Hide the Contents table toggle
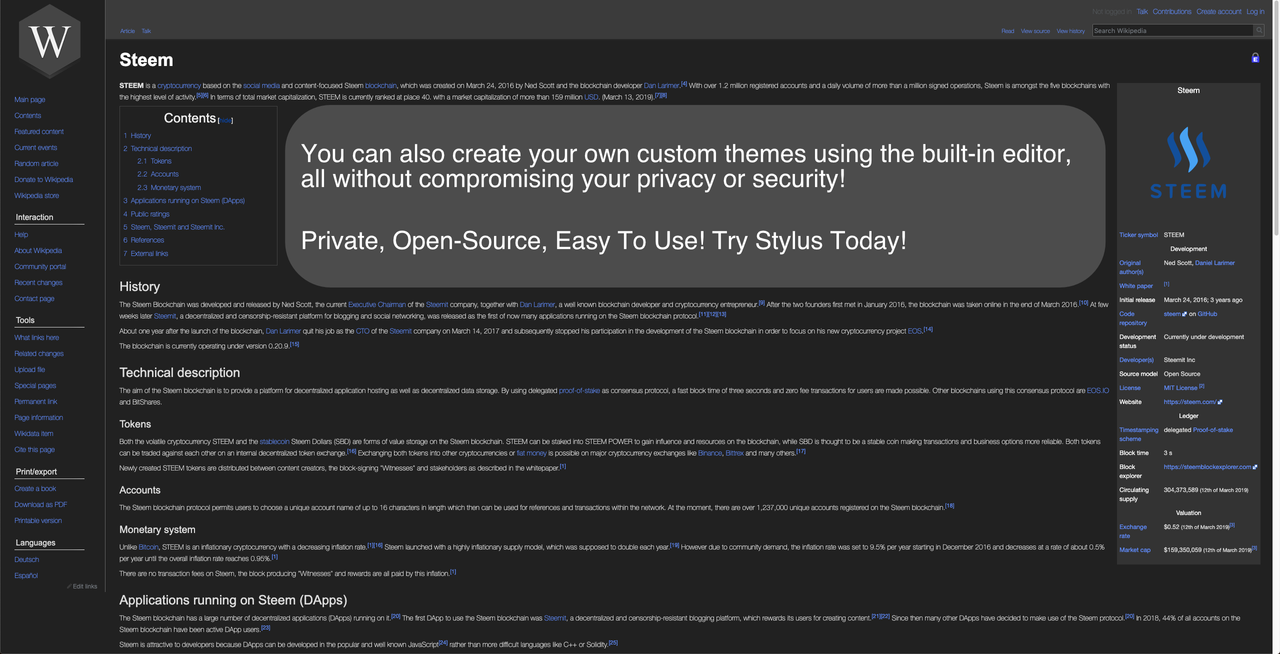Image resolution: width=1280 pixels, height=654 pixels. (x=226, y=120)
